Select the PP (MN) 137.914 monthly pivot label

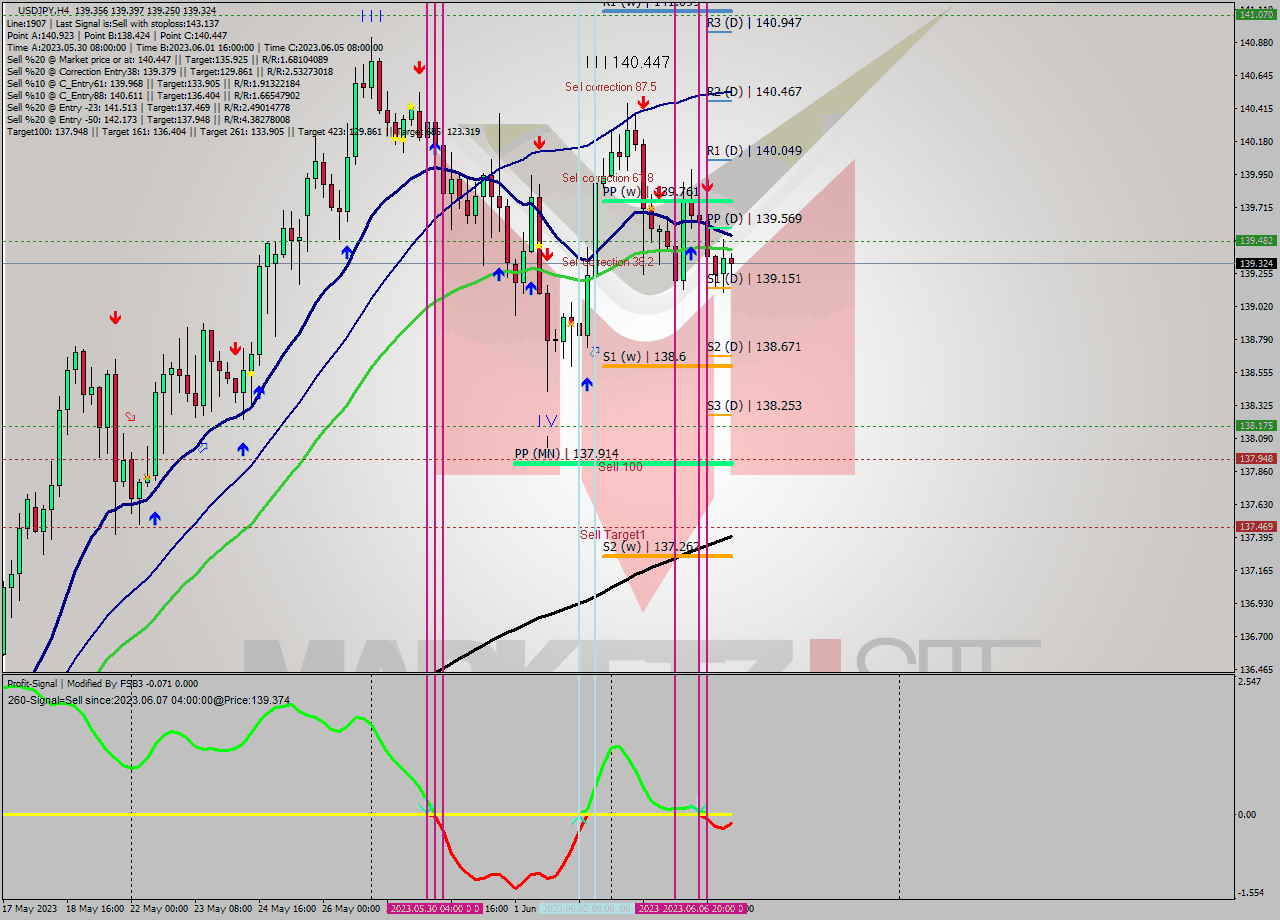coord(566,454)
